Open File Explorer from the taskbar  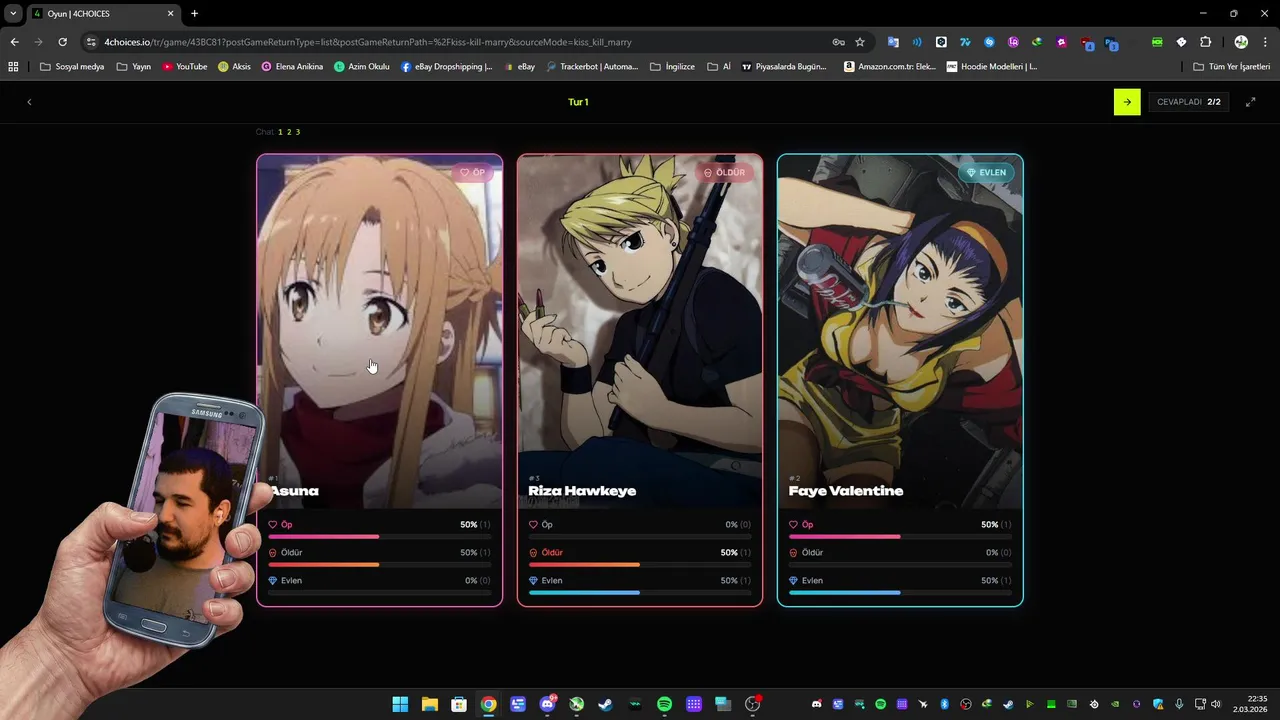coord(429,704)
